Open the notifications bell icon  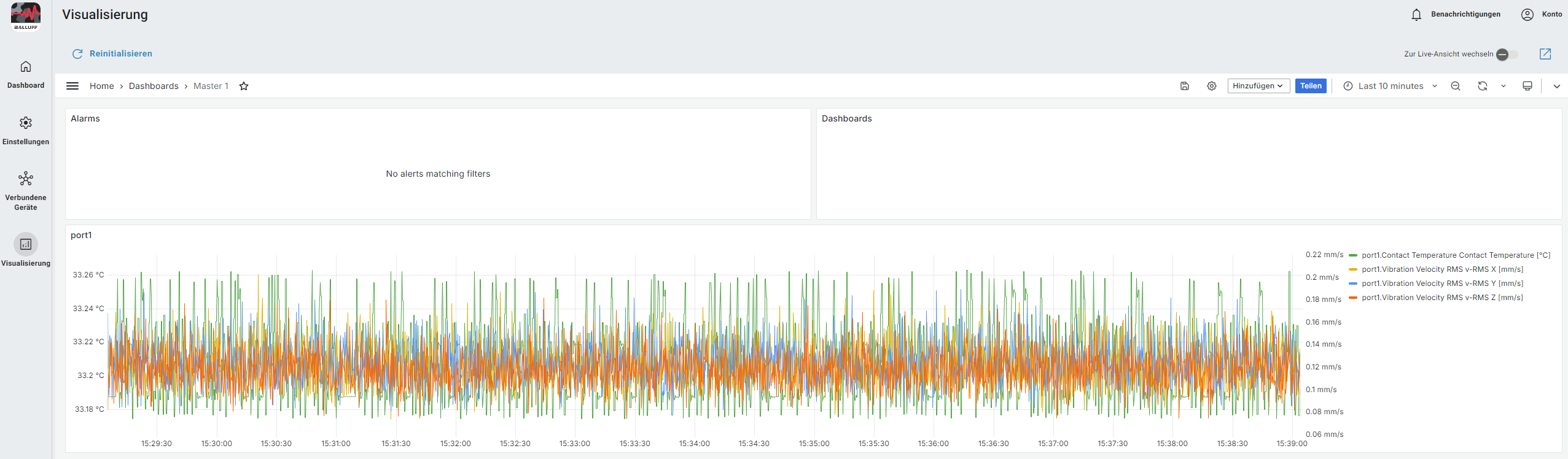pyautogui.click(x=1416, y=15)
